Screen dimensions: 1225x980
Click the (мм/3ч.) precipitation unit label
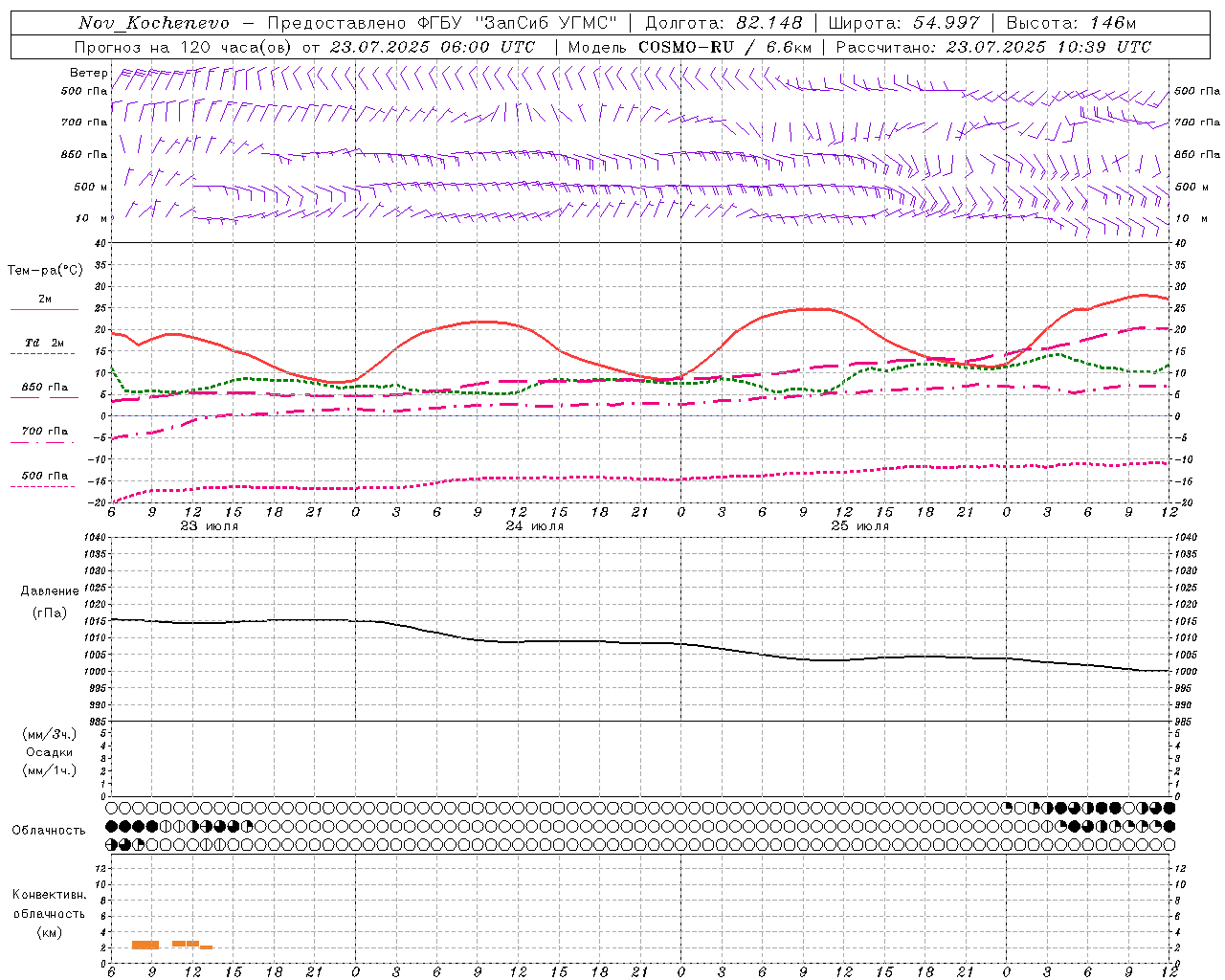(x=50, y=734)
